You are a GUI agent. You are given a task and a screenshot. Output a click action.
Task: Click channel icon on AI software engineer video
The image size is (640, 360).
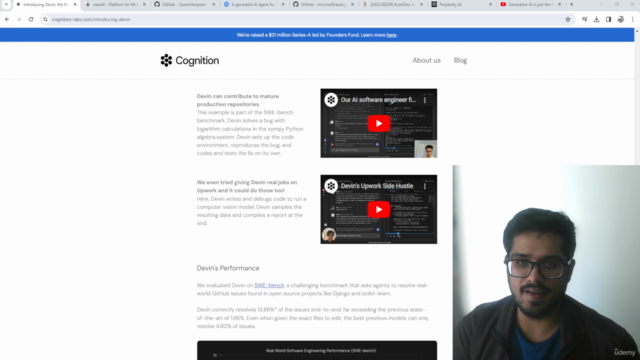tap(331, 100)
